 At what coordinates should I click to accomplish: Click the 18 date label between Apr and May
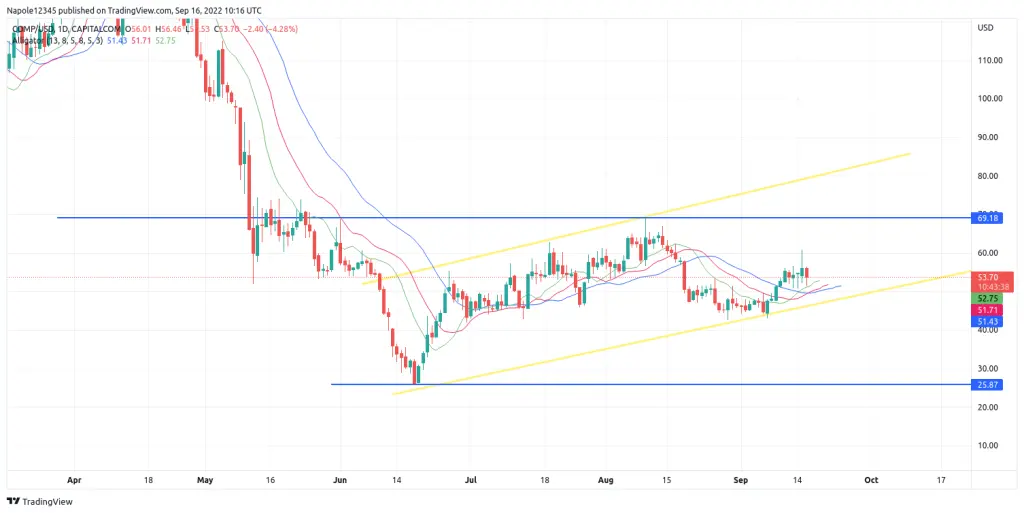(148, 479)
